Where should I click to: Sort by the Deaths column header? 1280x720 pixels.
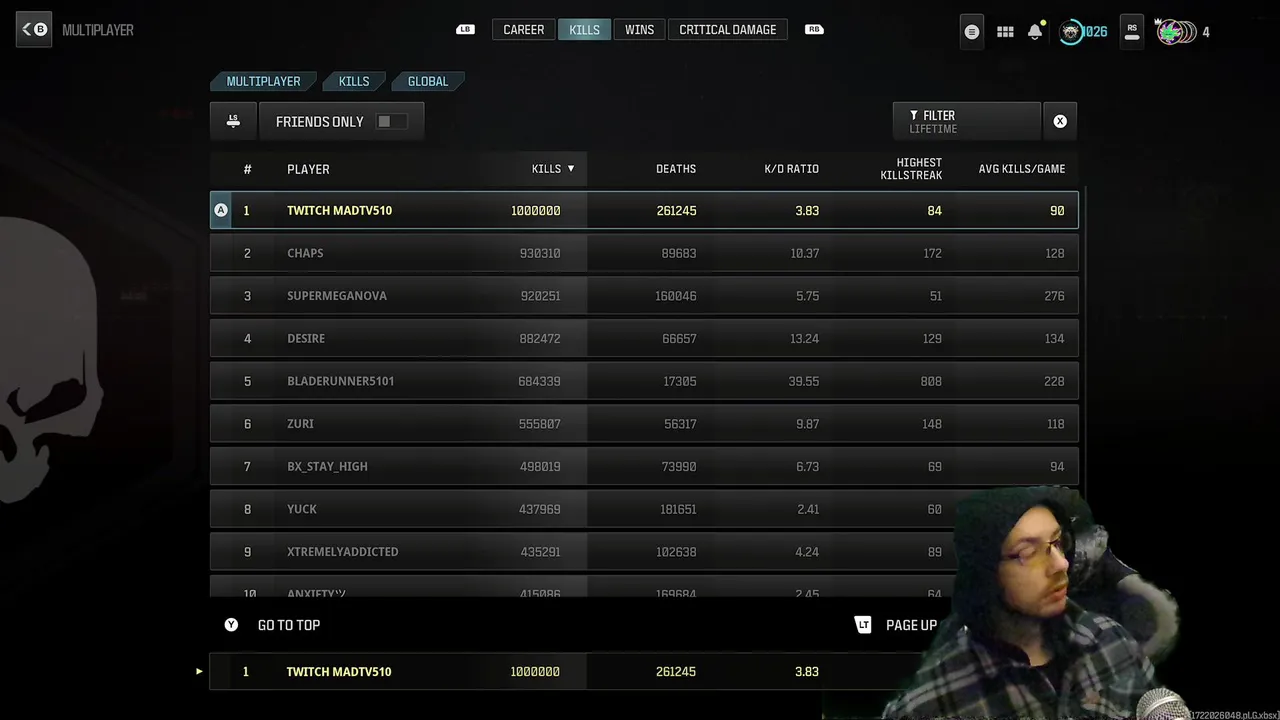pos(676,169)
